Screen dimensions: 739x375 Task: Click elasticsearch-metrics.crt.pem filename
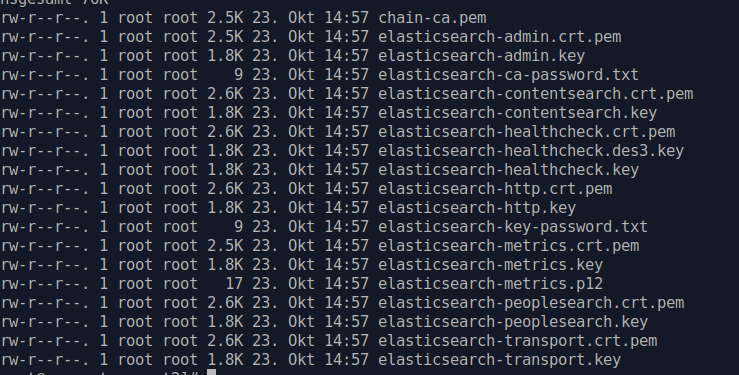tap(509, 246)
